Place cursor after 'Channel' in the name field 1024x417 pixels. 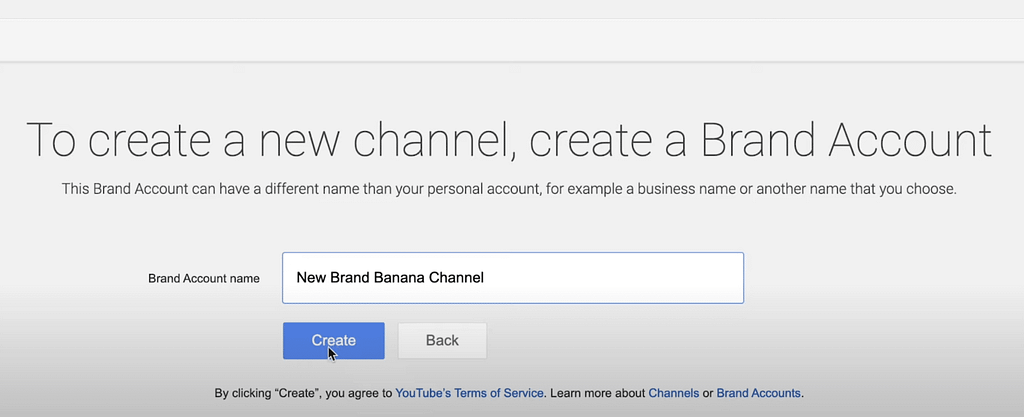click(485, 278)
